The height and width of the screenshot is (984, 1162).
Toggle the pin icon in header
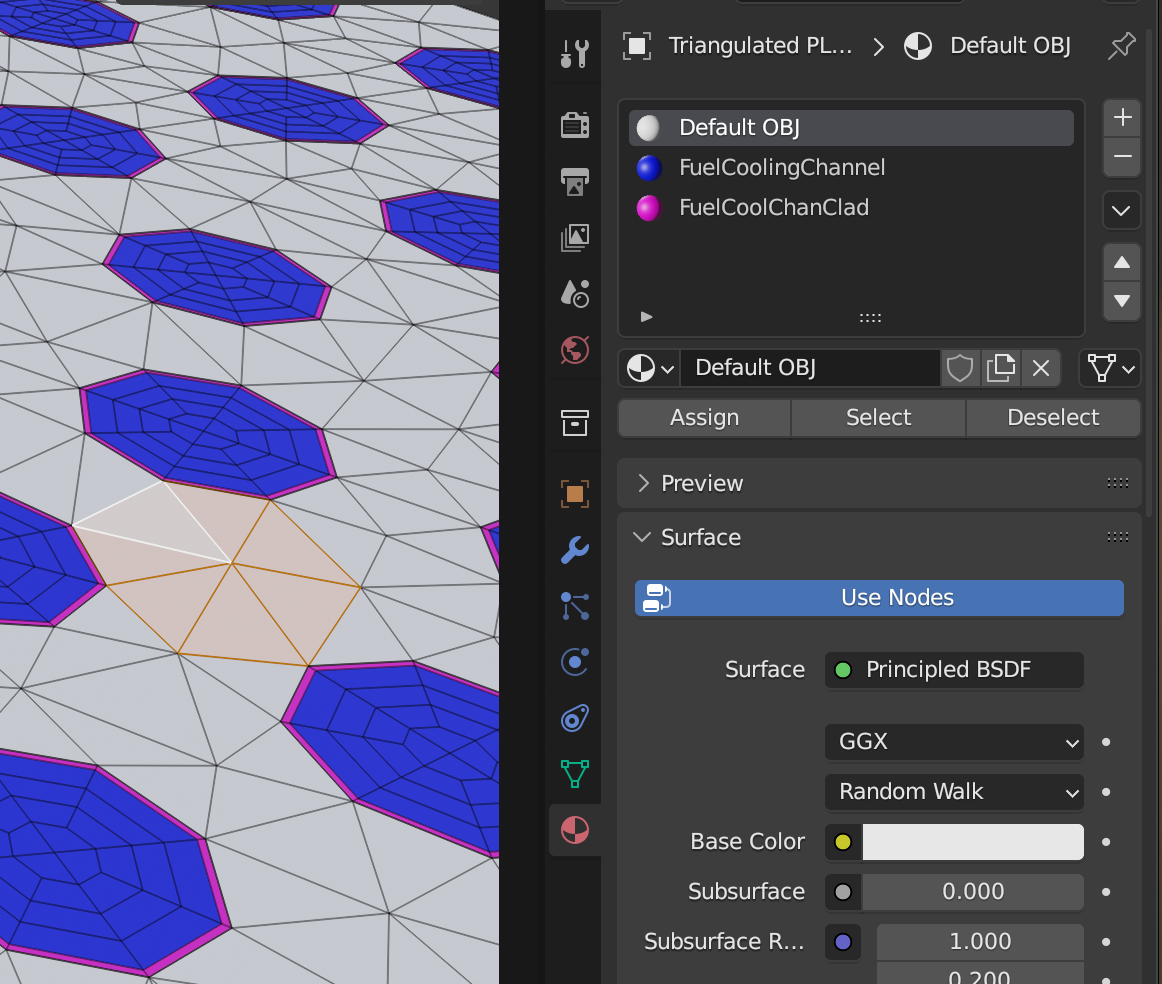point(1122,46)
